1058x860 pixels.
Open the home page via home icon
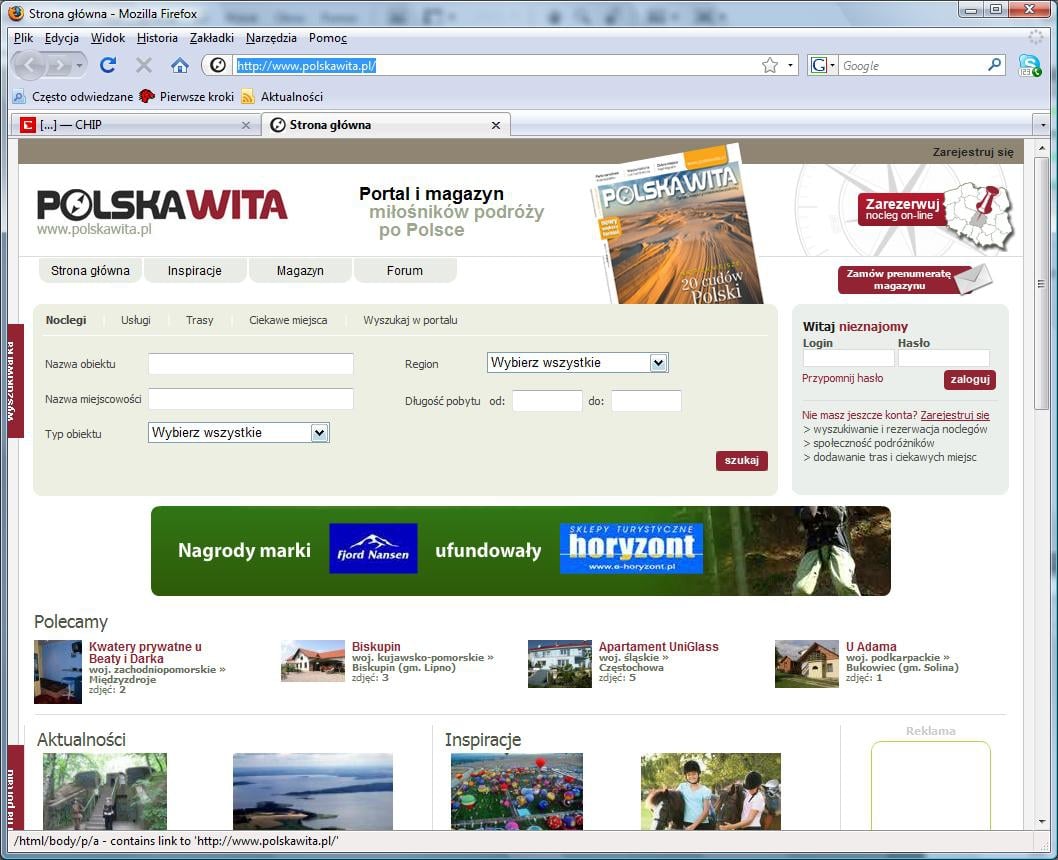pyautogui.click(x=179, y=65)
